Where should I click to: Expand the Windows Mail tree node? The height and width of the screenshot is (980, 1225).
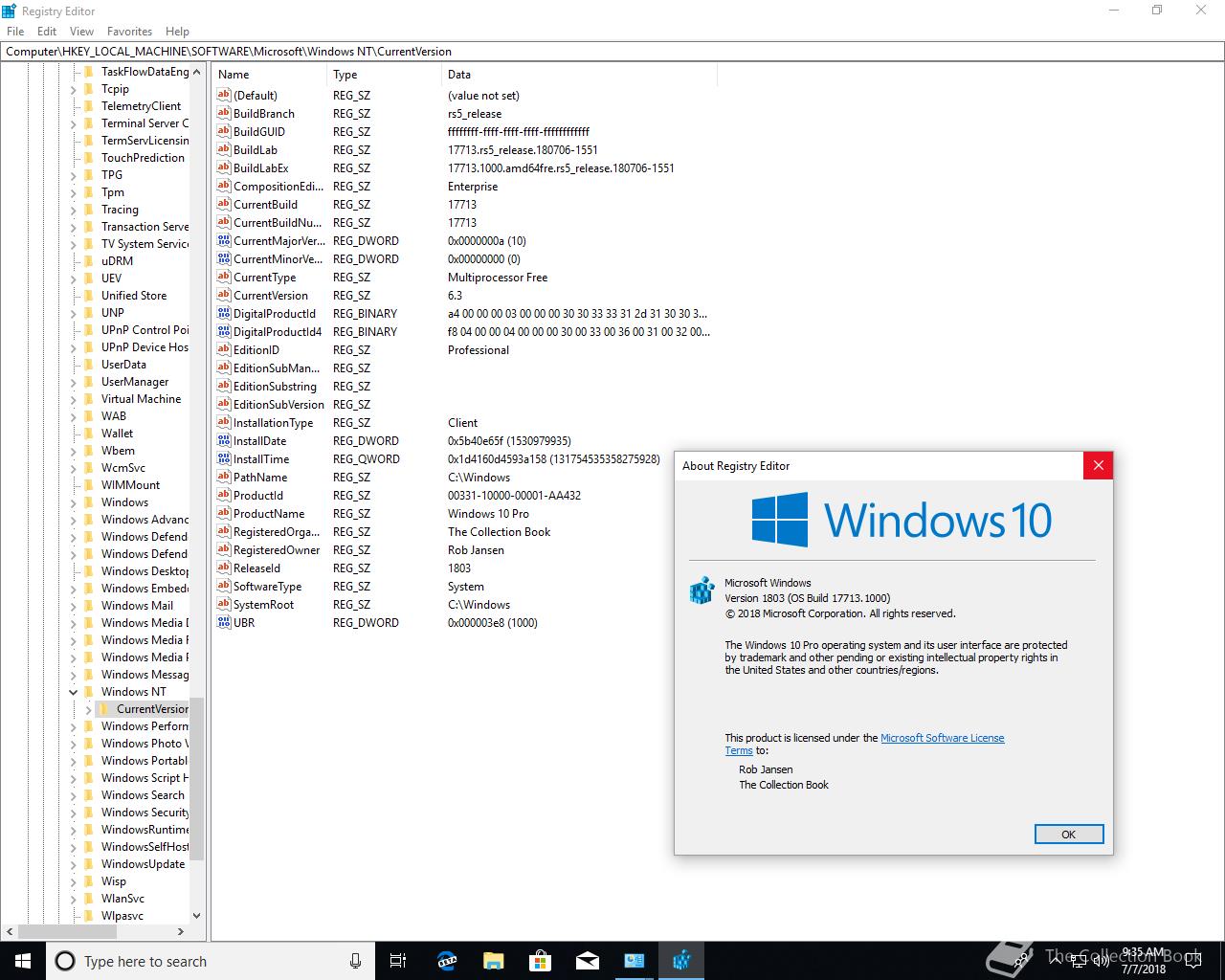[x=74, y=606]
